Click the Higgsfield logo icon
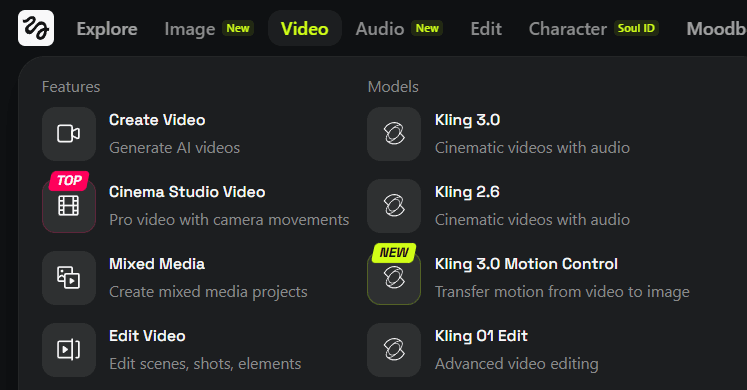This screenshot has height=390, width=747. (x=36, y=29)
